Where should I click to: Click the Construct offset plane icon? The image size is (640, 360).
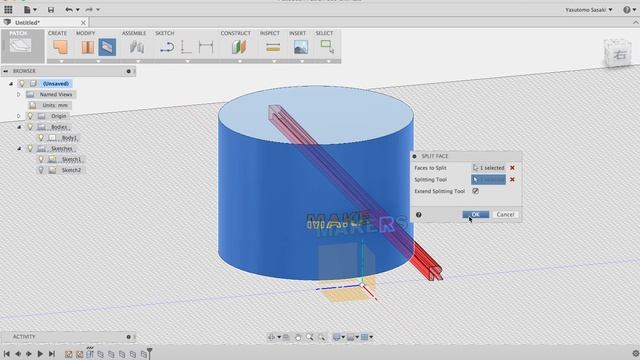click(x=239, y=47)
